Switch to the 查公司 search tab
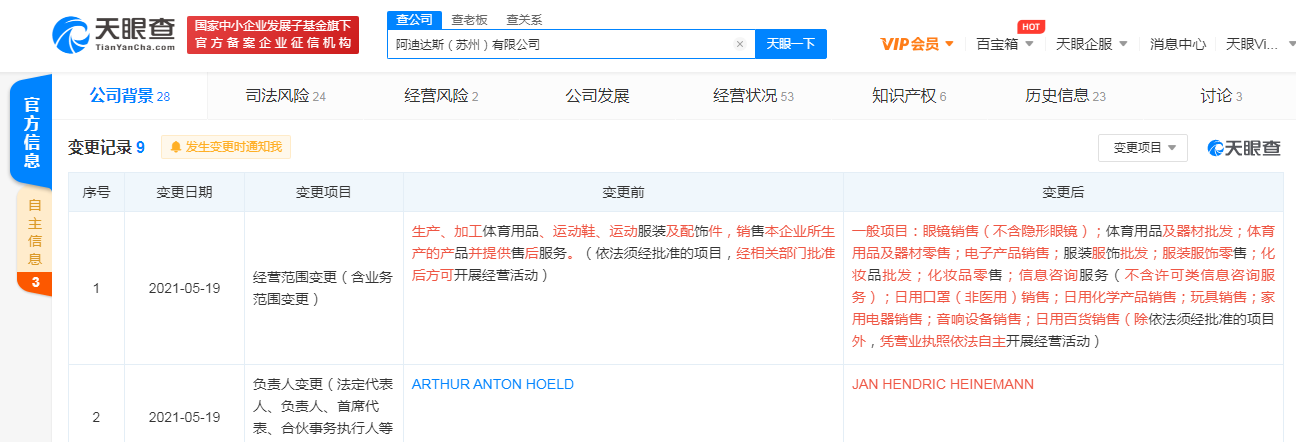The height and width of the screenshot is (442, 1296). pos(413,19)
